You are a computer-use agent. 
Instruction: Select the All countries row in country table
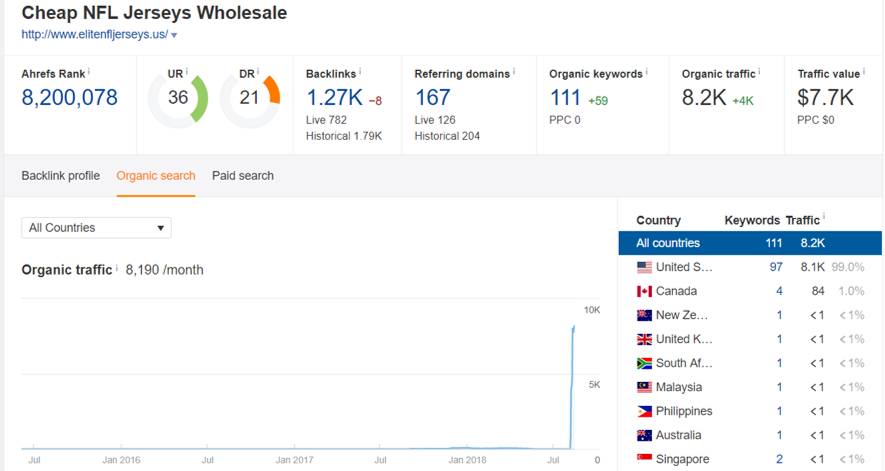tap(750, 243)
